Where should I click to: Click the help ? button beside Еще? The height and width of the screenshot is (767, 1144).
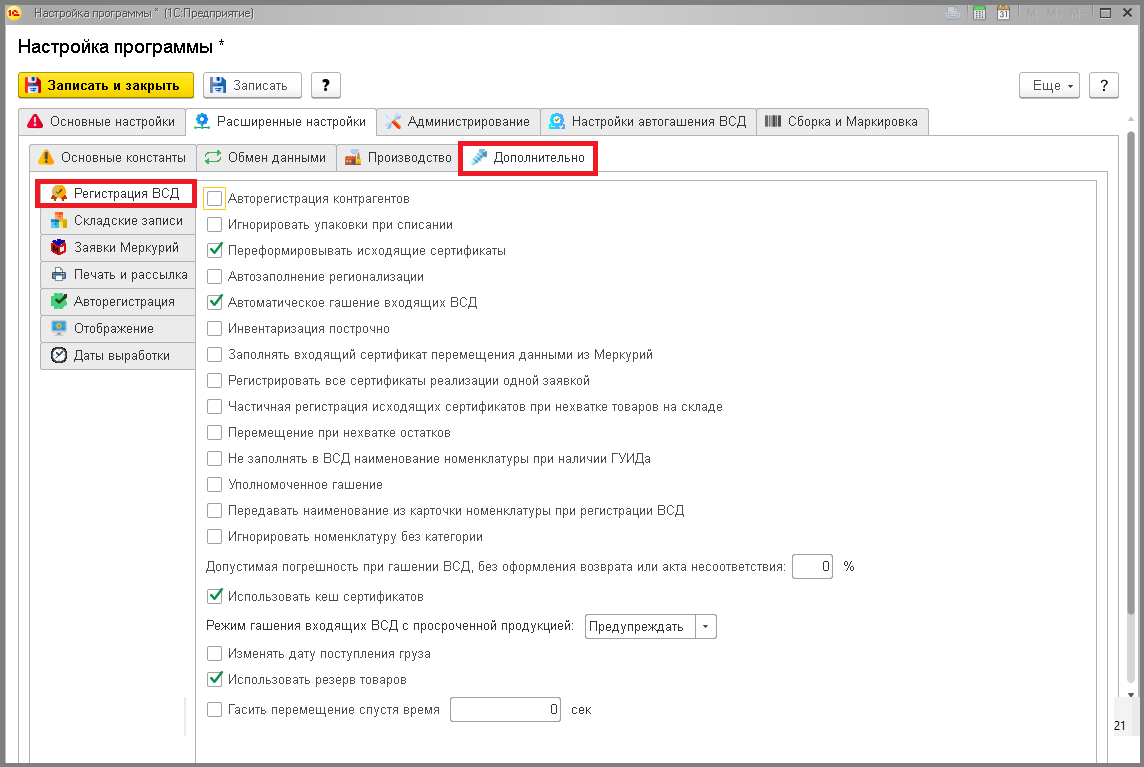1104,85
